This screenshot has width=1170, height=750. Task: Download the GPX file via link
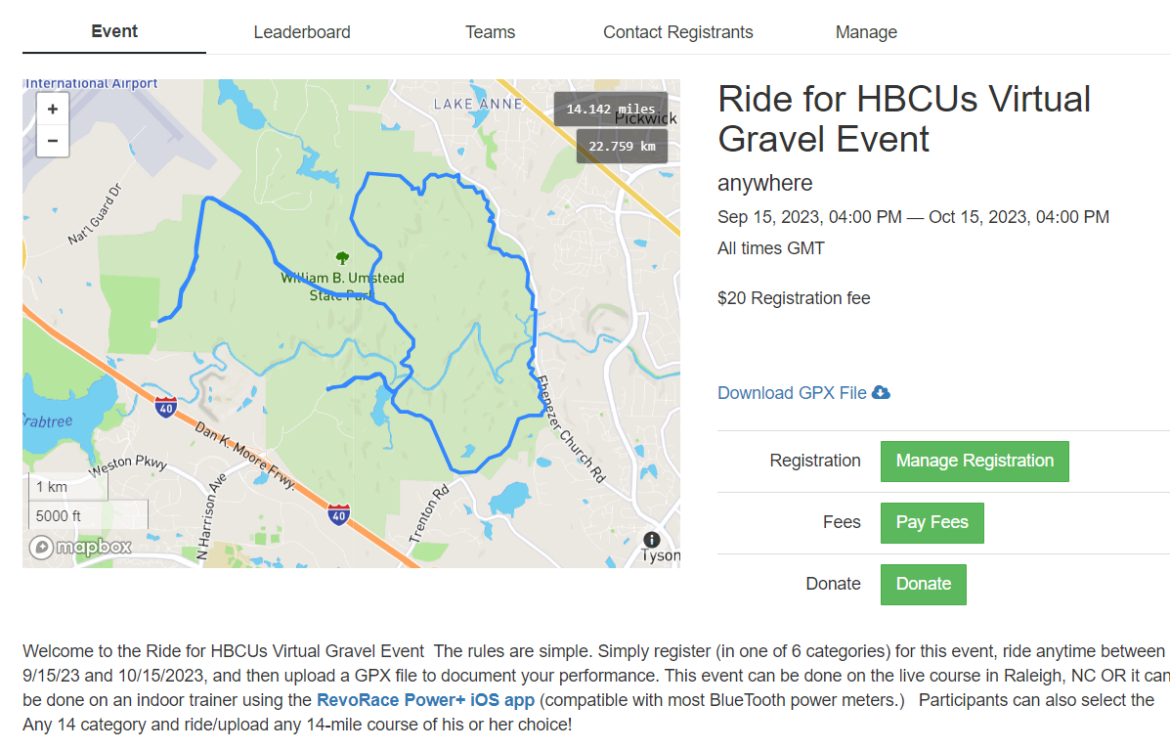coord(792,393)
